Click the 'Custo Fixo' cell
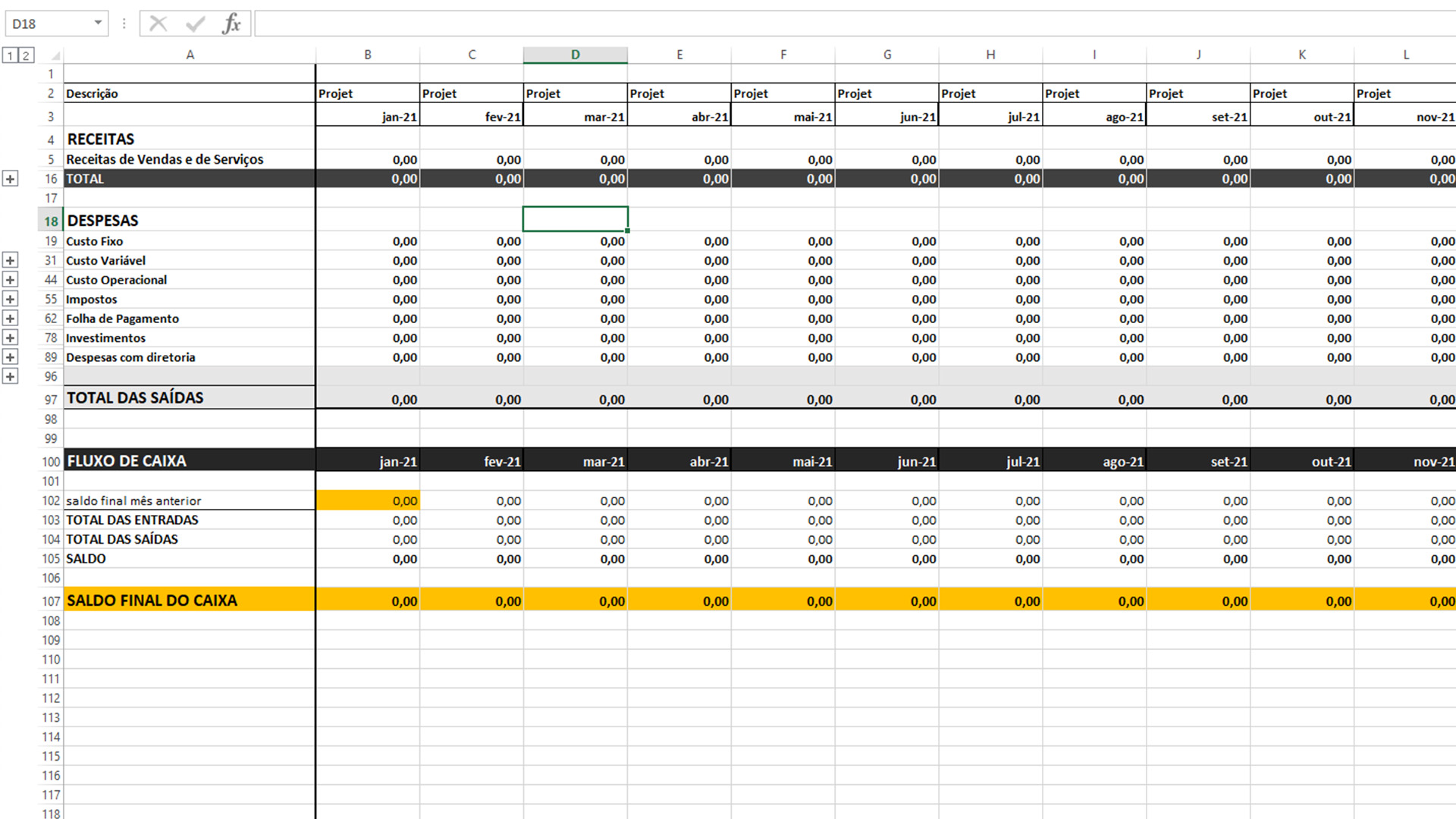 pyautogui.click(x=190, y=241)
